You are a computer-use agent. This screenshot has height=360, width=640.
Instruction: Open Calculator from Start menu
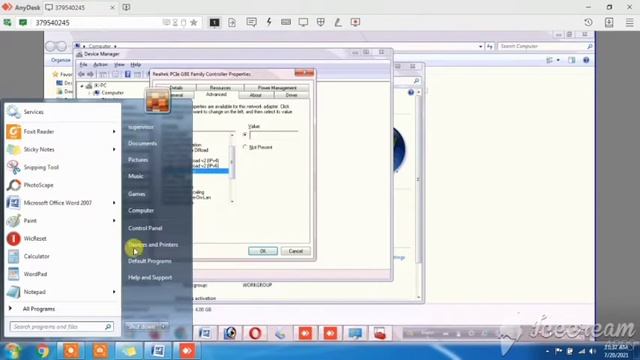[x=62, y=256]
